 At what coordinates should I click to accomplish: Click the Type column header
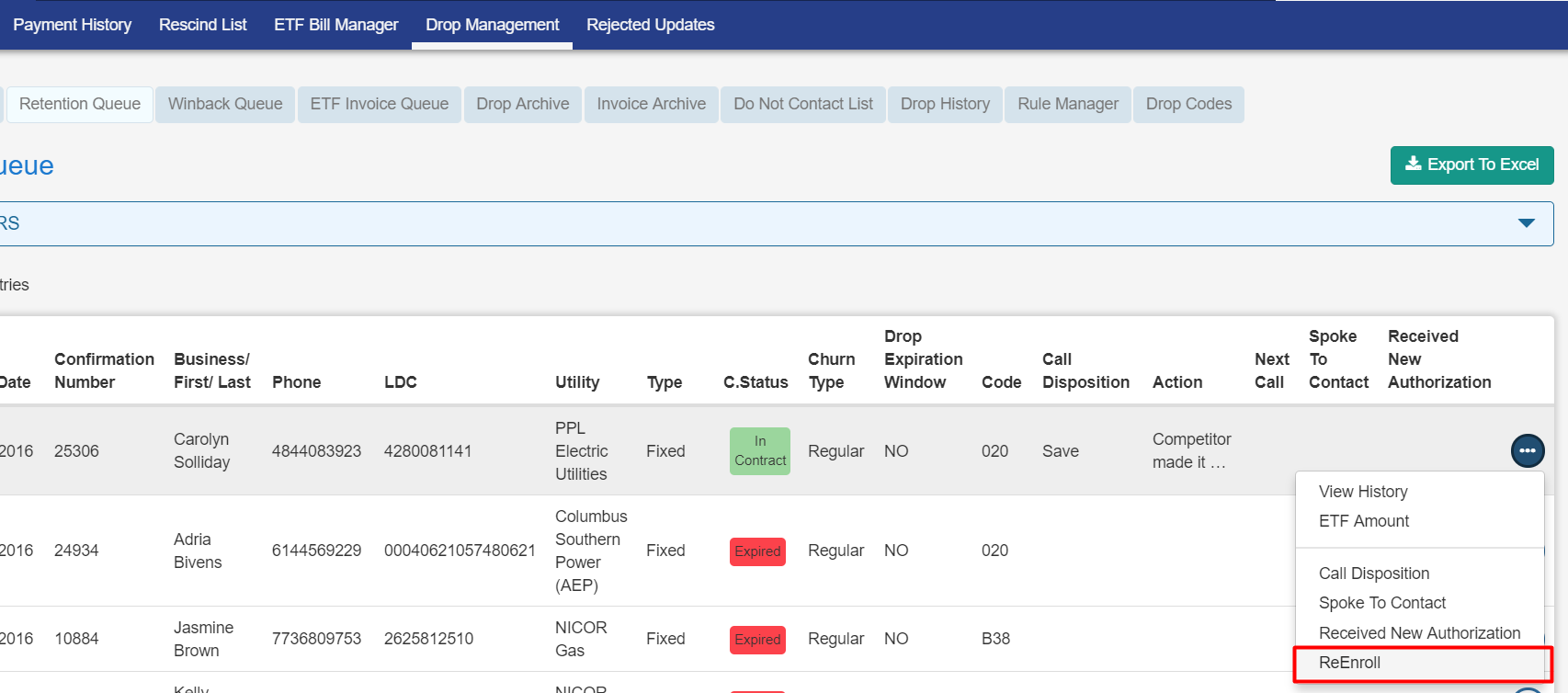pyautogui.click(x=664, y=382)
